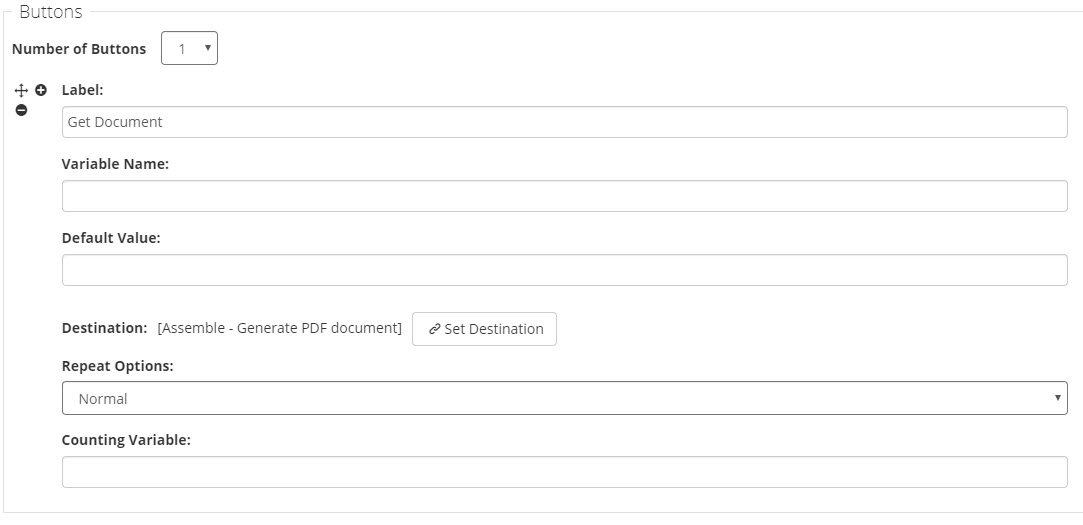This screenshot has width=1083, height=525.
Task: Click the arrow at the Repeat Options select's right edge
Action: [x=1057, y=398]
